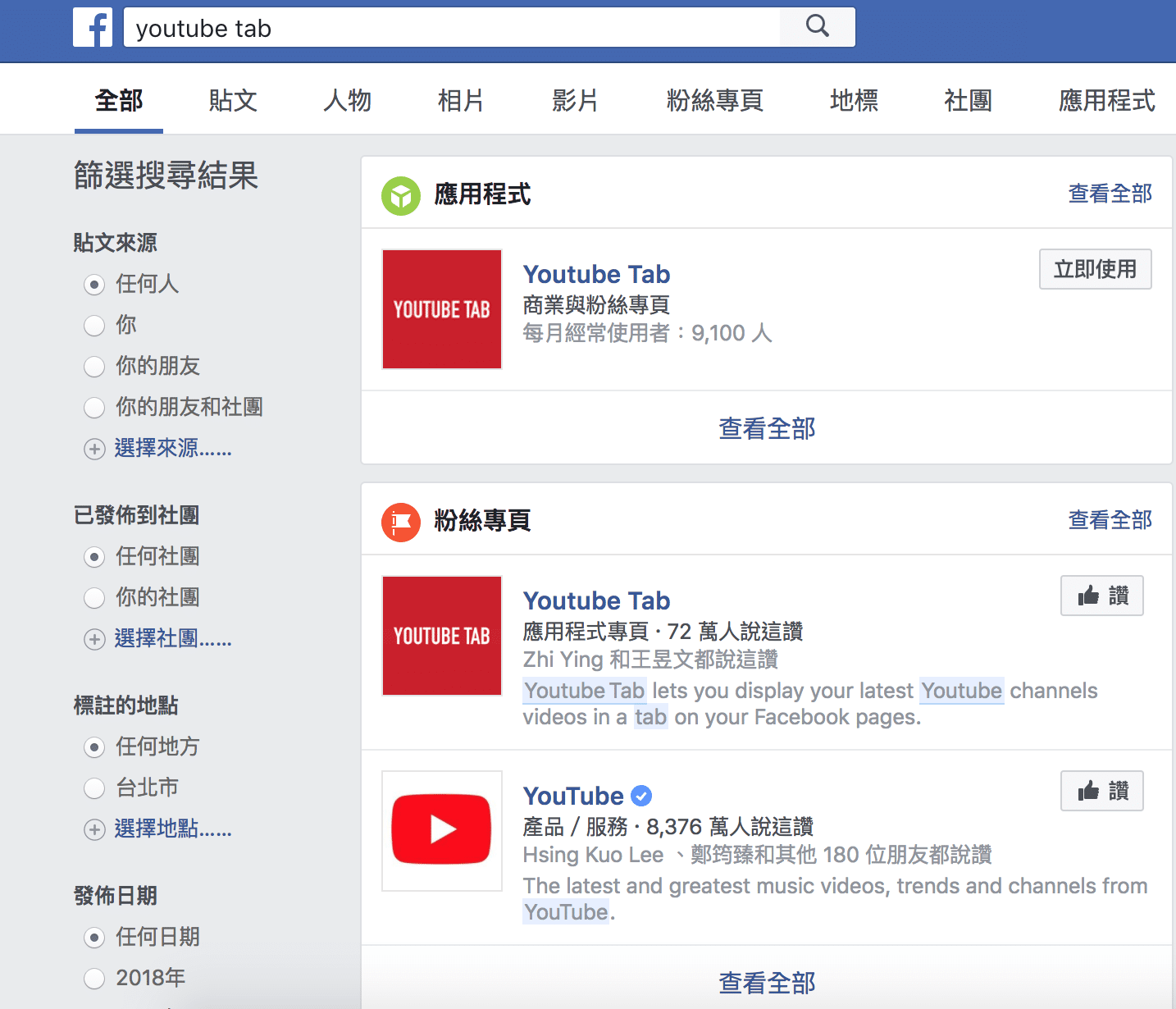Select 台北市 location radio
Image resolution: width=1176 pixels, height=1009 pixels.
pyautogui.click(x=95, y=788)
